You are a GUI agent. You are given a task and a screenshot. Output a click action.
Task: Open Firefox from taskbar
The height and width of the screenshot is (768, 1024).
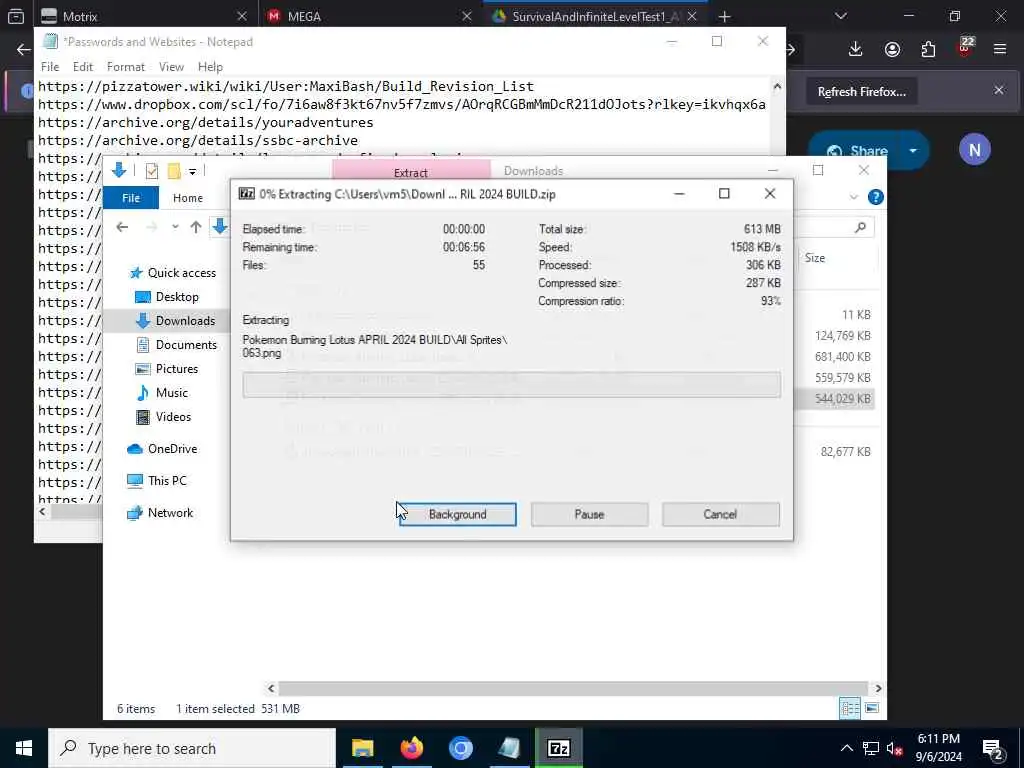[x=411, y=748]
